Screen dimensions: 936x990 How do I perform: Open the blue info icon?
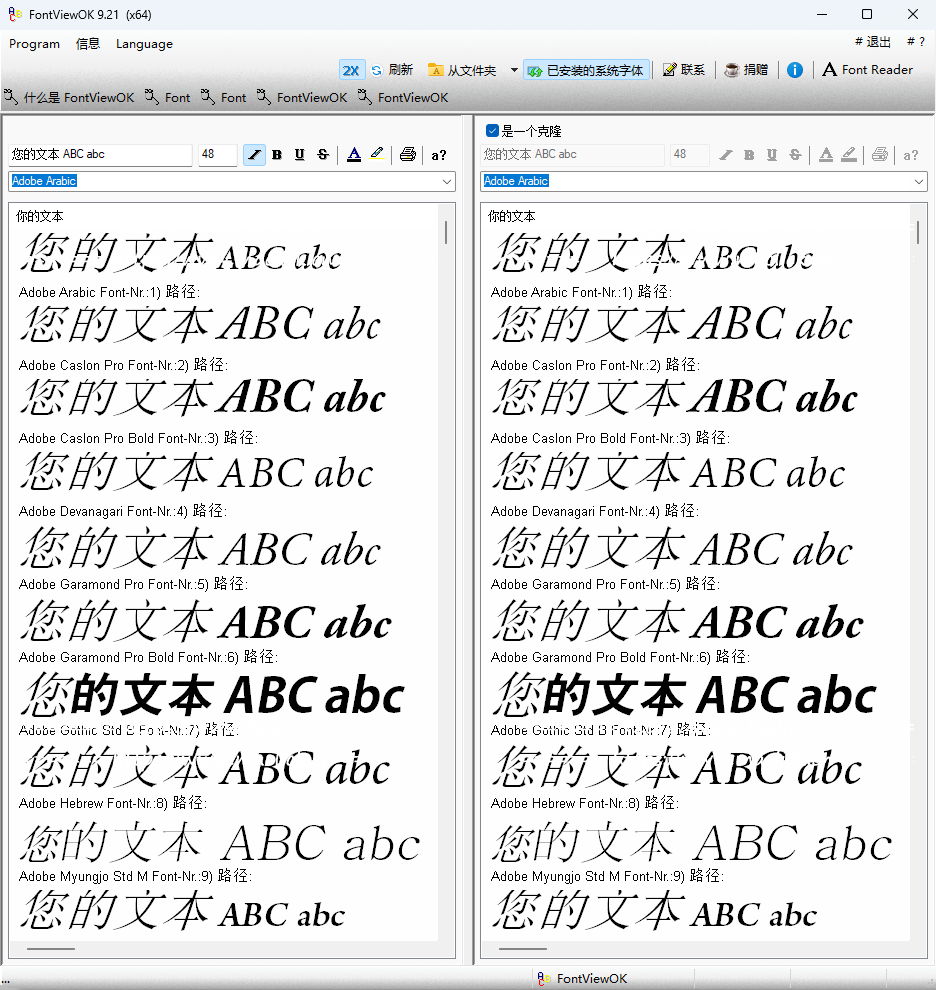tap(795, 70)
